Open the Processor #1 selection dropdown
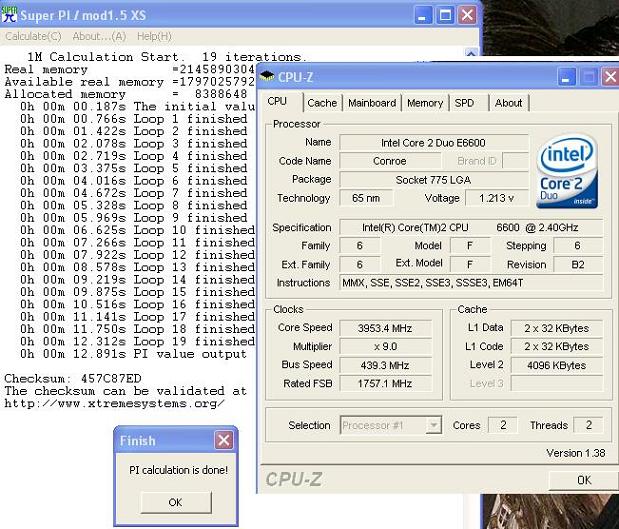 (434, 425)
